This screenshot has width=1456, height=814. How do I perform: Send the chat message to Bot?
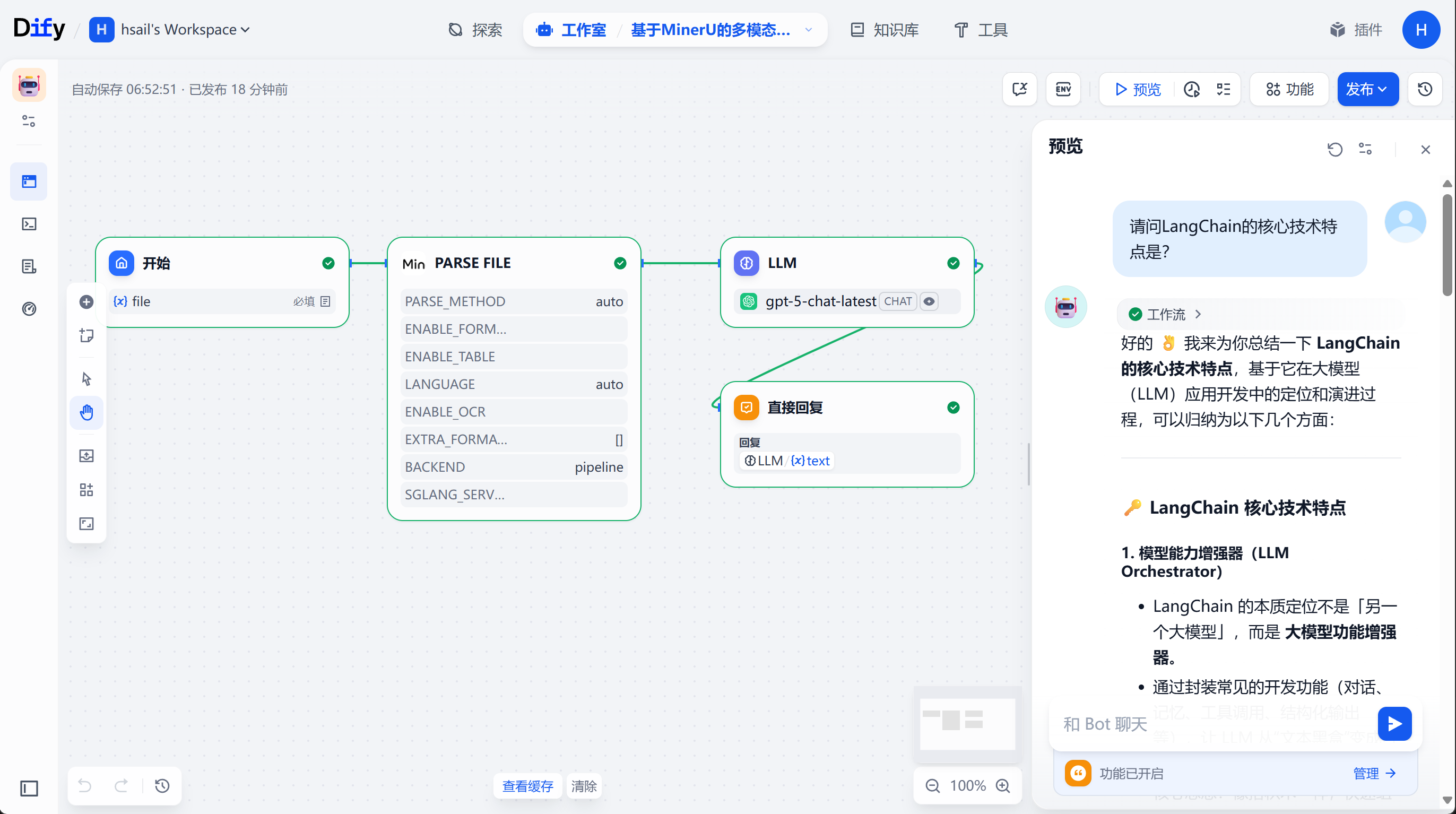(x=1394, y=724)
